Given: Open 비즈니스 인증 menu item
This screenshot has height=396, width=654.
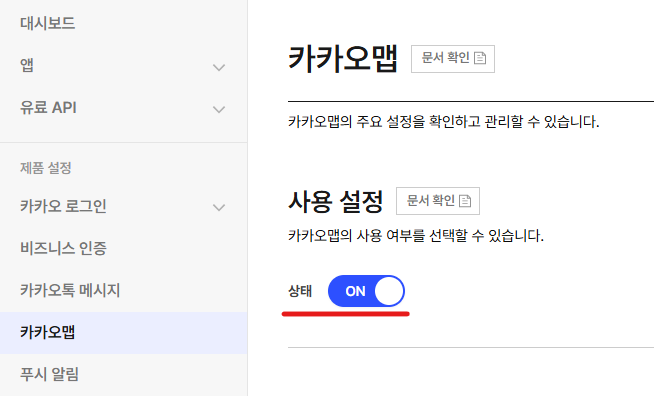Looking at the screenshot, I should point(63,248).
